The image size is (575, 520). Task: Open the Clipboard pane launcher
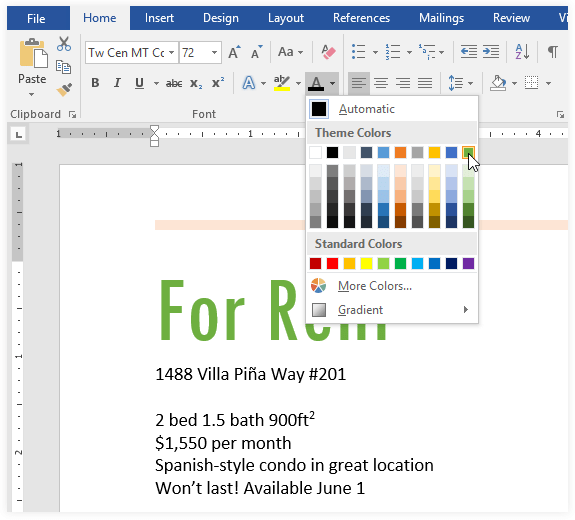pos(72,115)
